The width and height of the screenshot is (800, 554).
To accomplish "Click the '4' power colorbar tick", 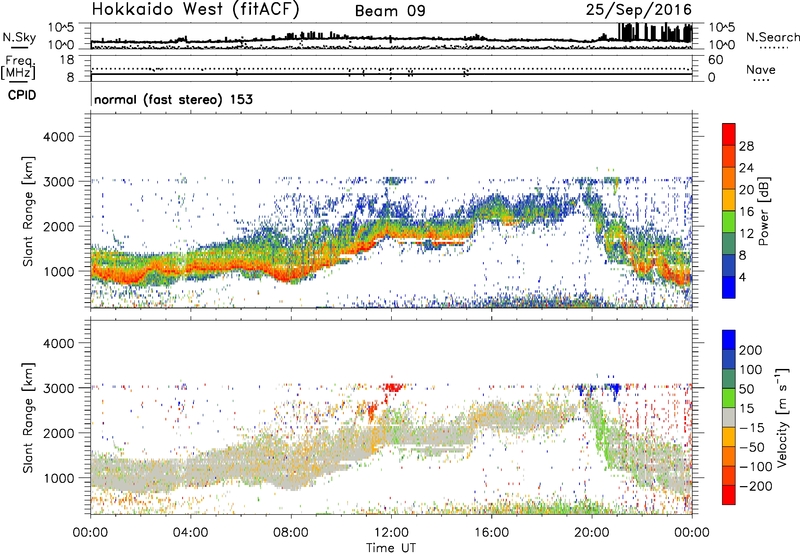I will tap(742, 277).
